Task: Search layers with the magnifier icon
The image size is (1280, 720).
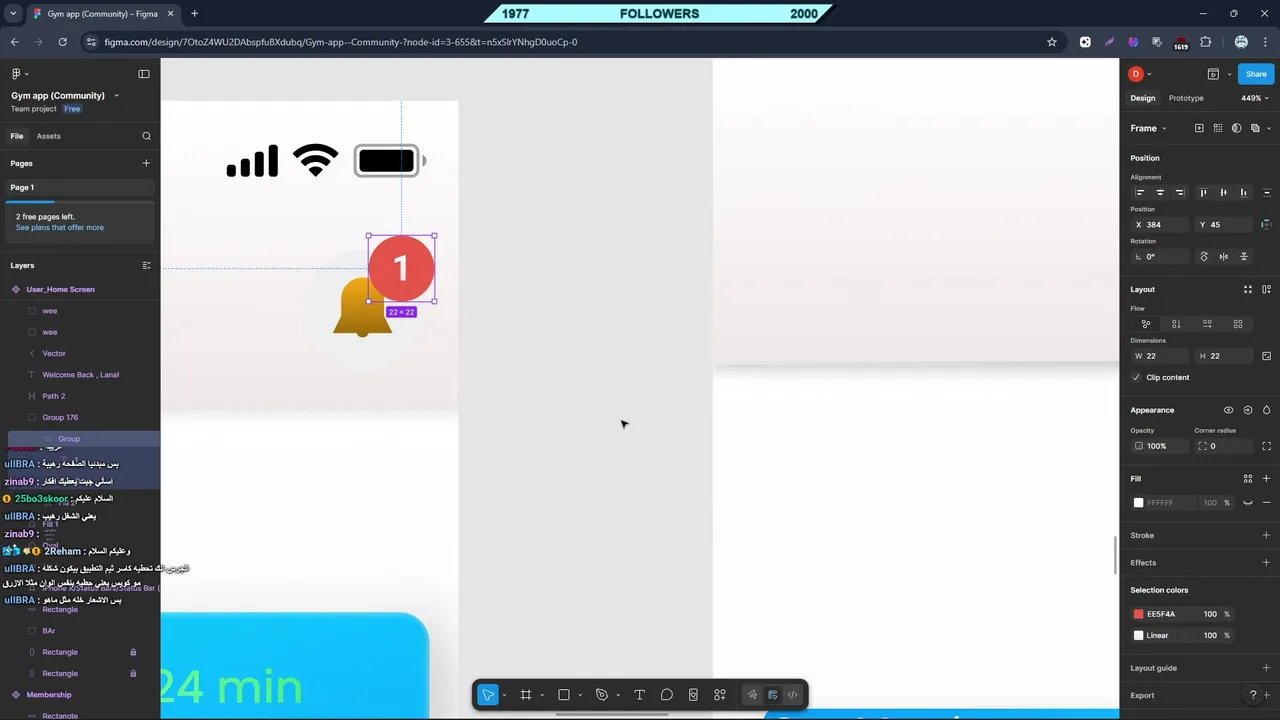Action: click(x=146, y=136)
